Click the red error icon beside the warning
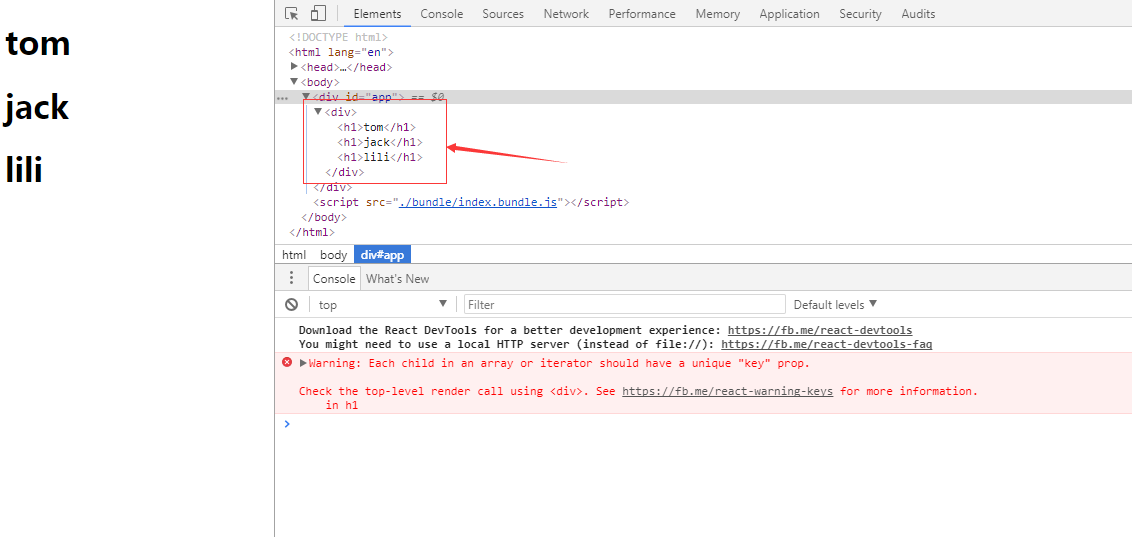 (287, 362)
